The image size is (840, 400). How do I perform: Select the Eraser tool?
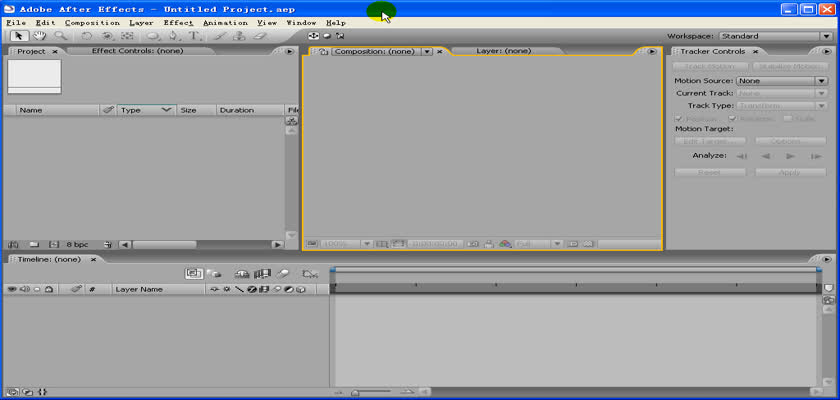pos(260,36)
